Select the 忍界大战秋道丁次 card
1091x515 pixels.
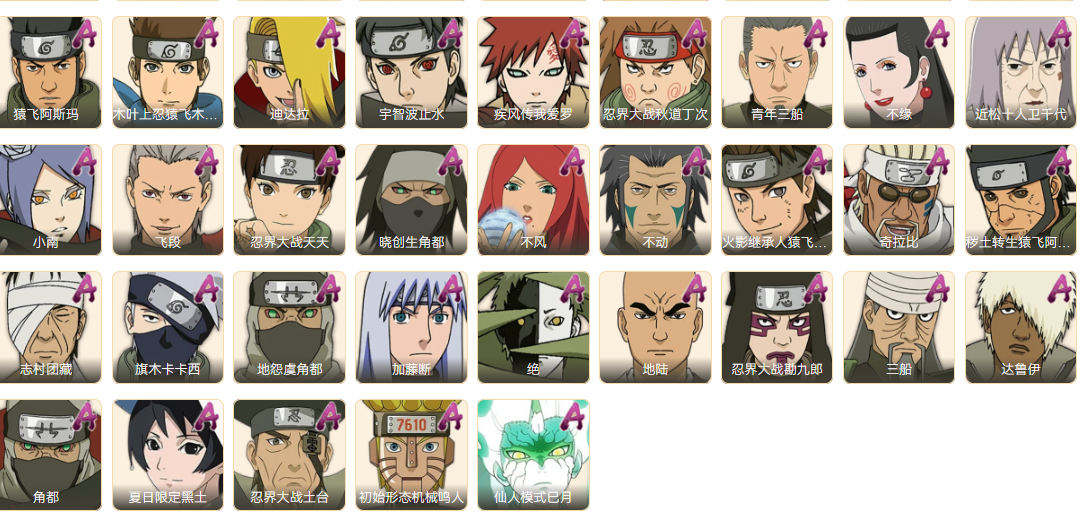pos(655,72)
